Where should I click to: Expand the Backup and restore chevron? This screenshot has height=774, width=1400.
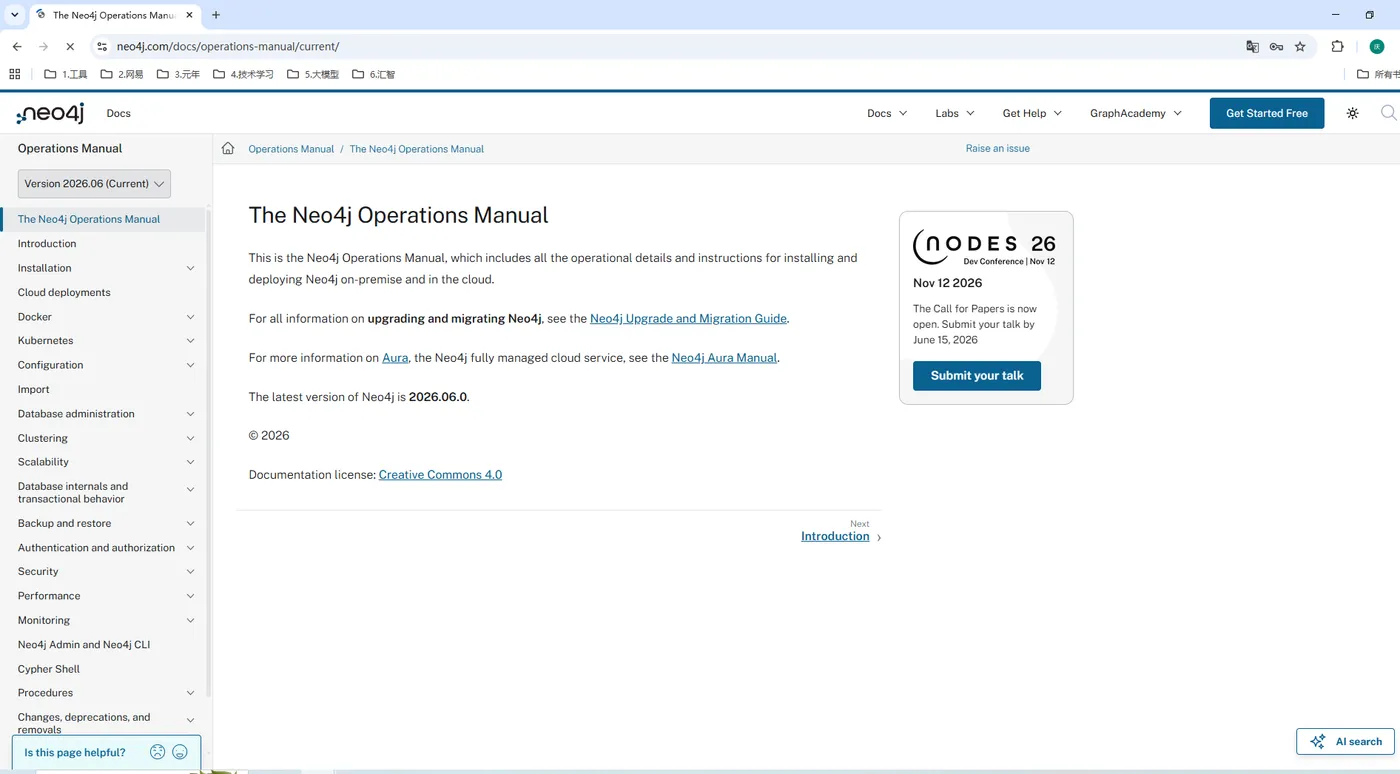click(x=191, y=523)
